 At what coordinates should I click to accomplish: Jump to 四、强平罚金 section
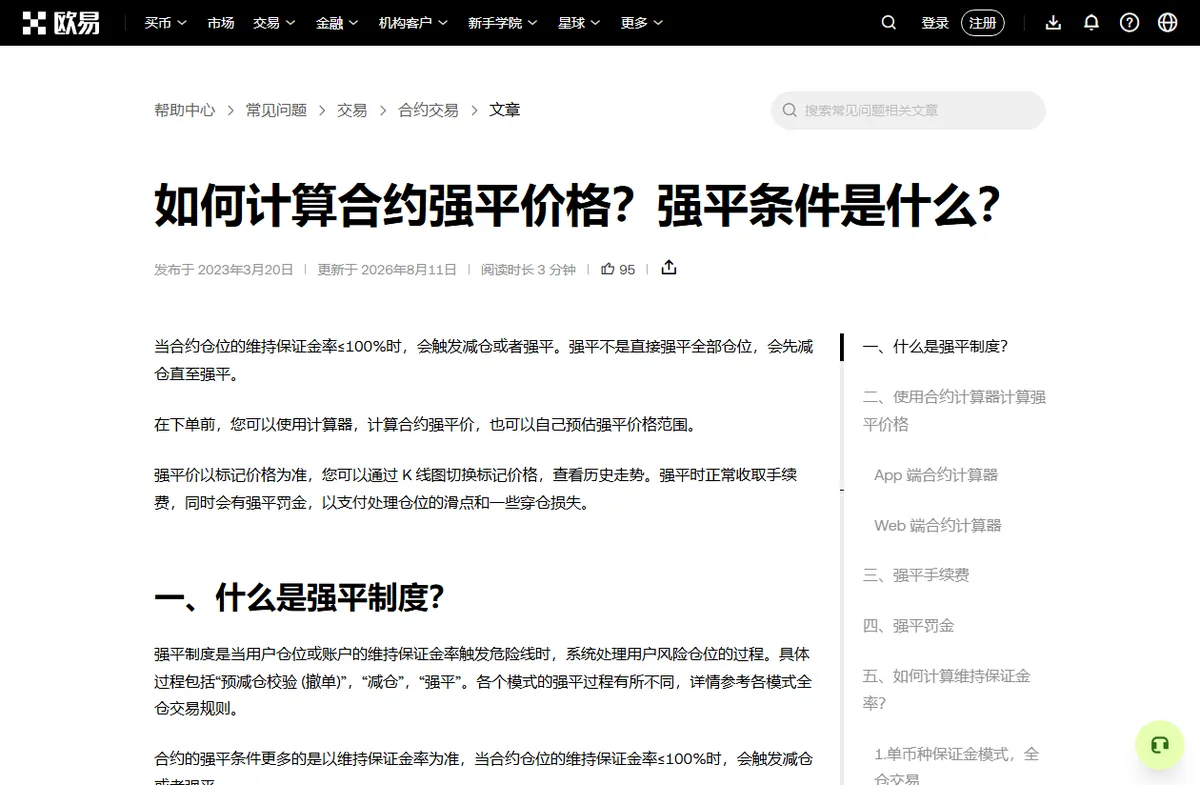pyautogui.click(x=908, y=625)
